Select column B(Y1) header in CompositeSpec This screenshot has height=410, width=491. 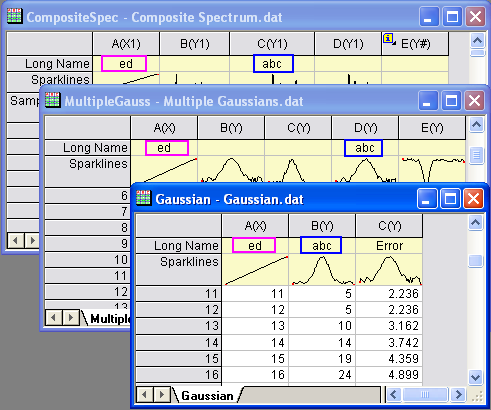coord(195,43)
